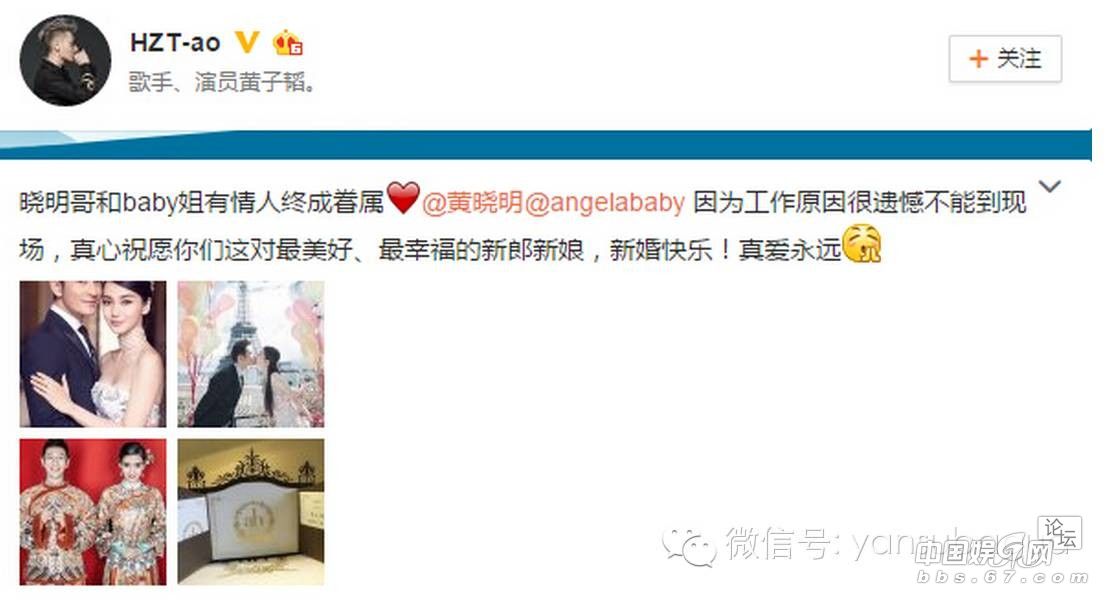1106x600 pixels.
Task: Open the HZT-ao username link
Action: click(175, 43)
